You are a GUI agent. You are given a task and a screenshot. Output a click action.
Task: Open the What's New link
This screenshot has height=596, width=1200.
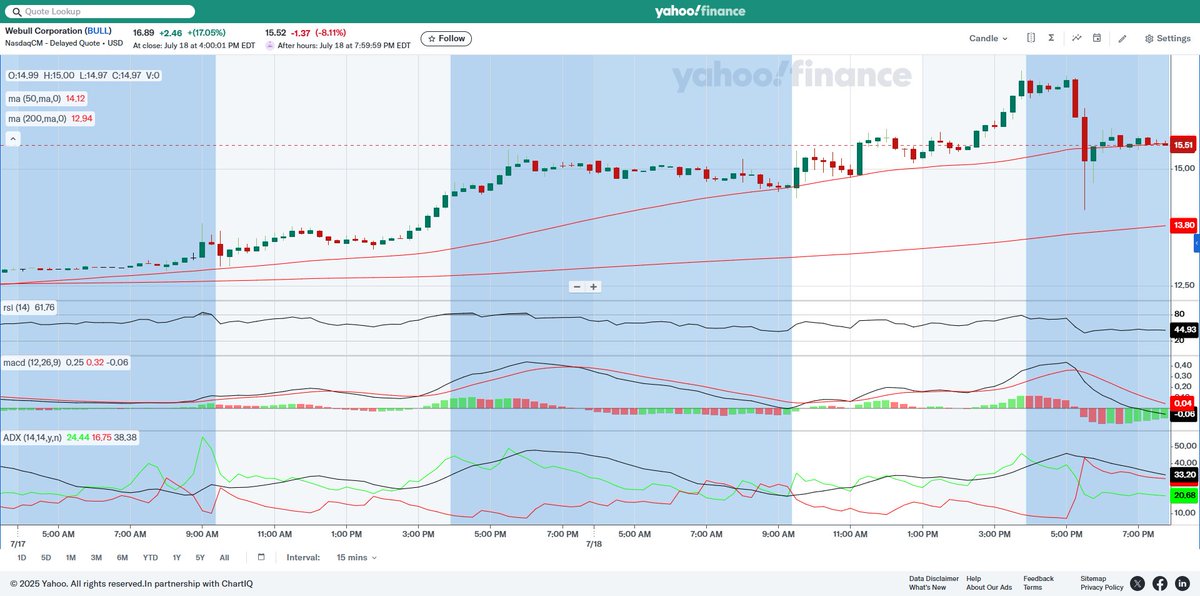tap(927, 587)
